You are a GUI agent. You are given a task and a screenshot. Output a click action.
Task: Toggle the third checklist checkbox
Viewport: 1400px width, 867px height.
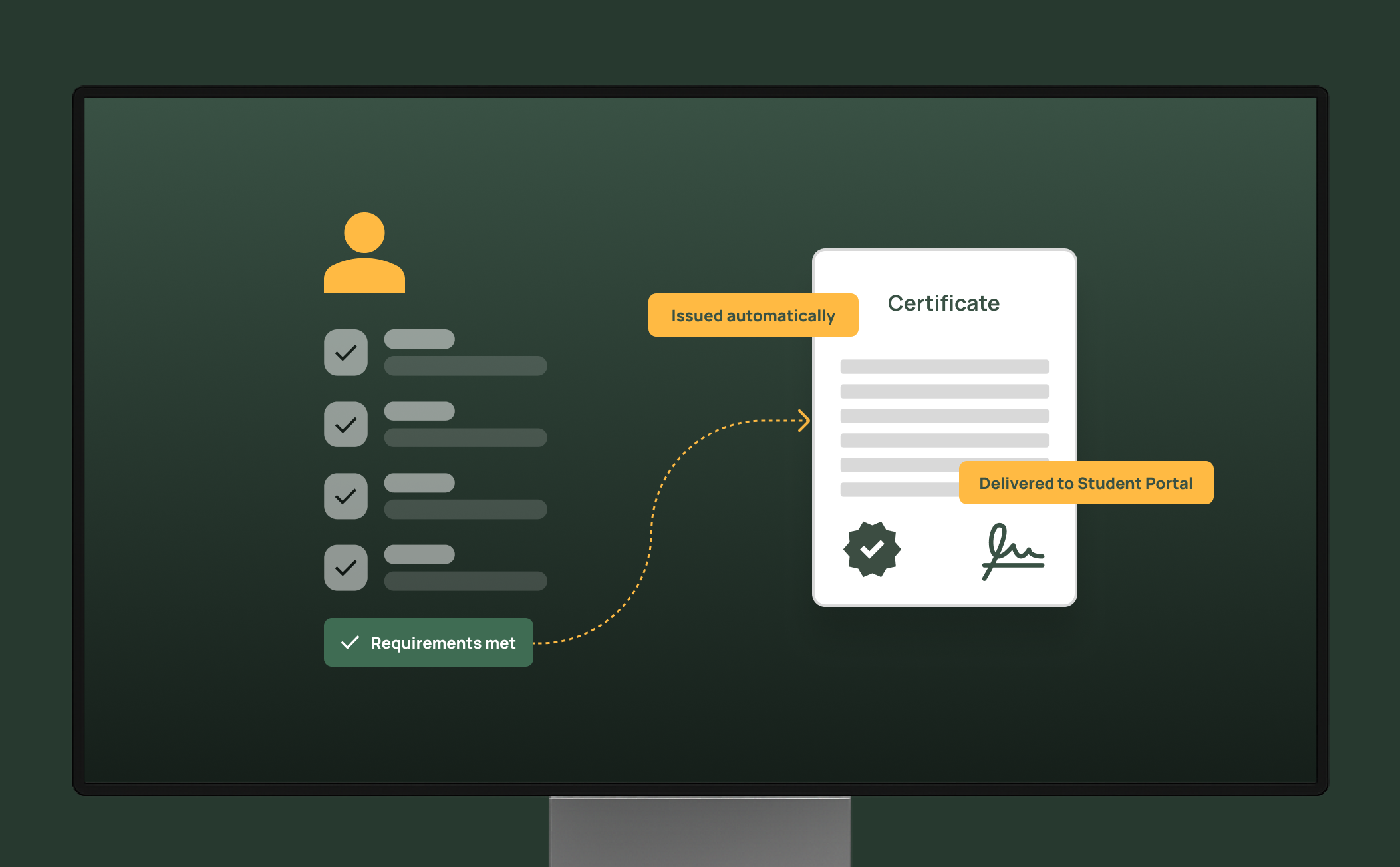tap(346, 496)
